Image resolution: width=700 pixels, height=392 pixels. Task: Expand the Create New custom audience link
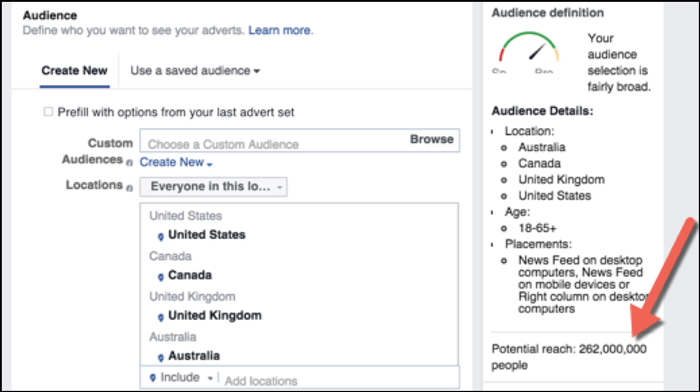click(x=176, y=163)
